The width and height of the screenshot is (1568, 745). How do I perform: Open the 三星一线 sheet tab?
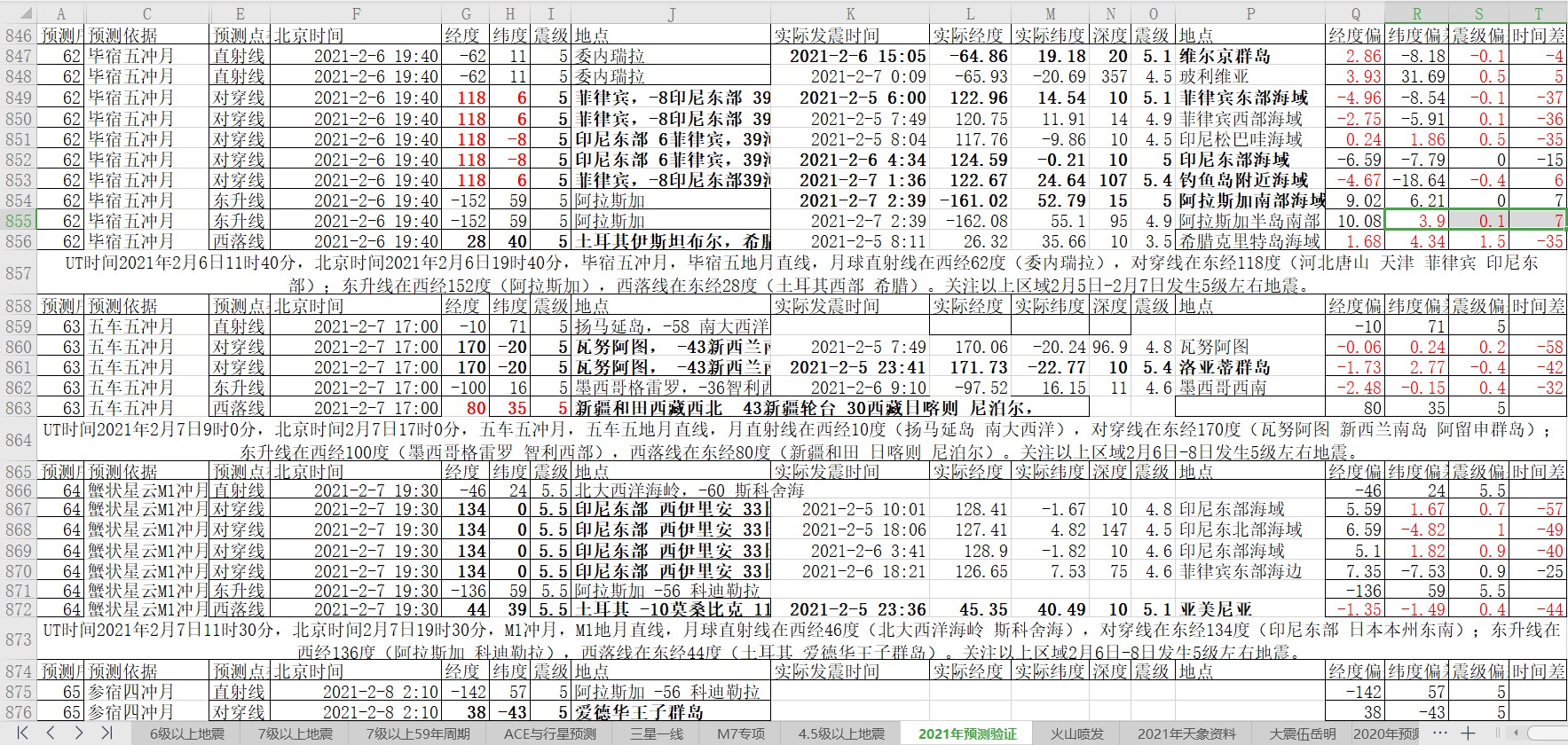pos(657,733)
